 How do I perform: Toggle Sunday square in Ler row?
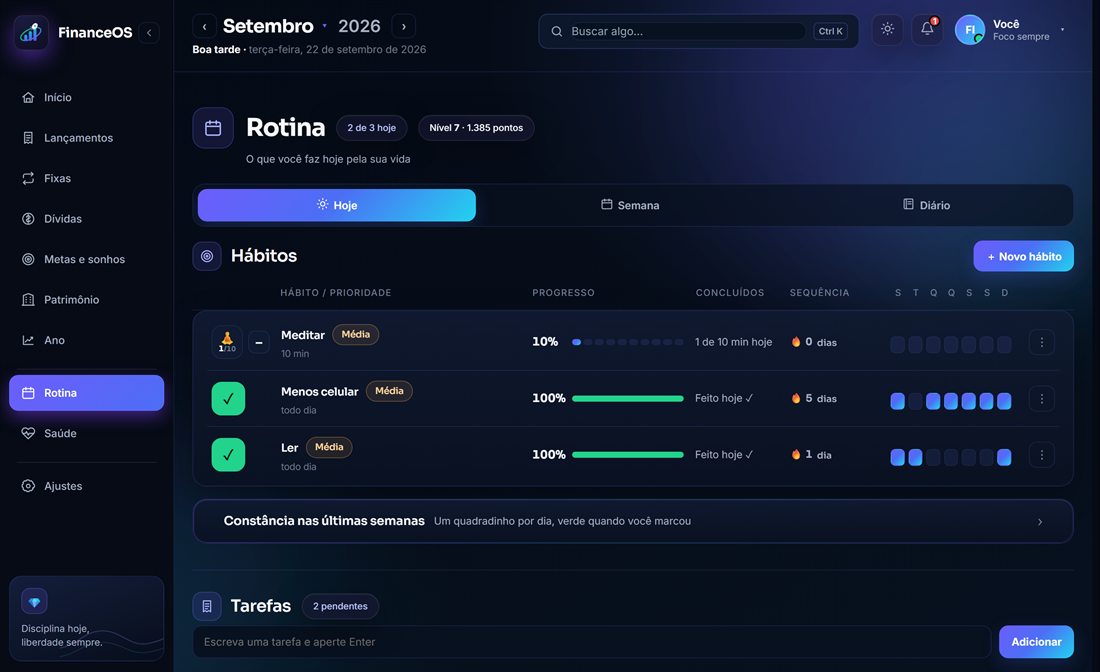1005,457
